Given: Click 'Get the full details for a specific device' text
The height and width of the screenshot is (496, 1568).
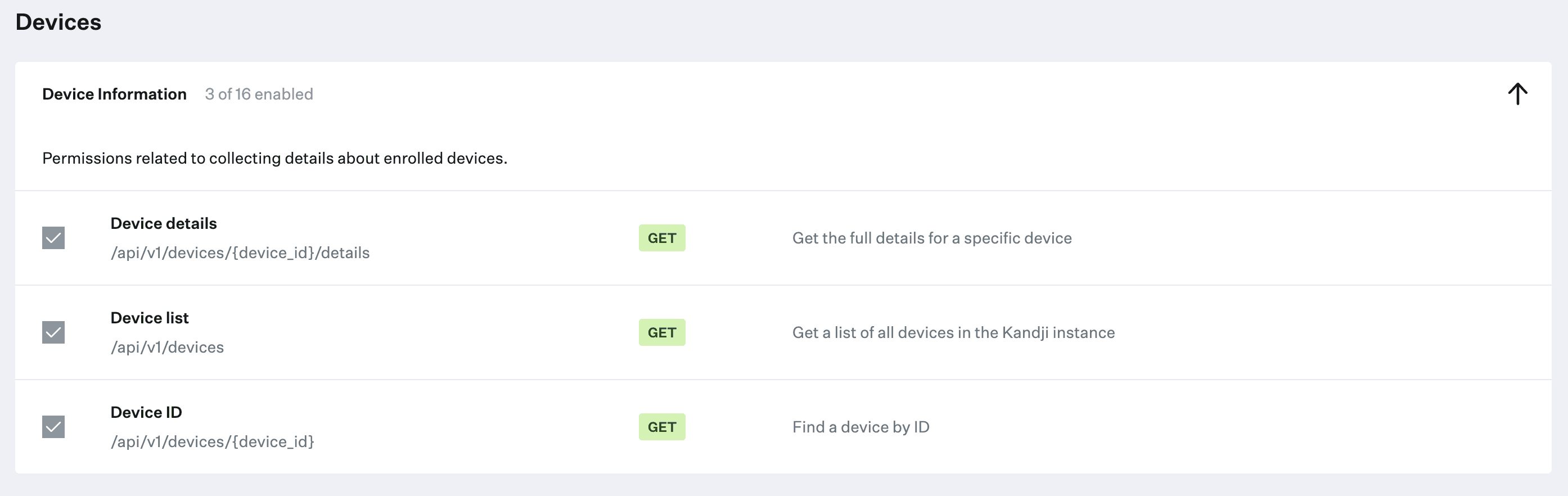Looking at the screenshot, I should pos(931,238).
